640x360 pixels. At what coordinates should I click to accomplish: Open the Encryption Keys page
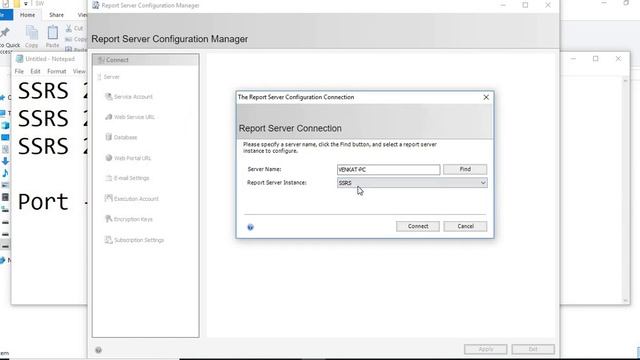(133, 219)
